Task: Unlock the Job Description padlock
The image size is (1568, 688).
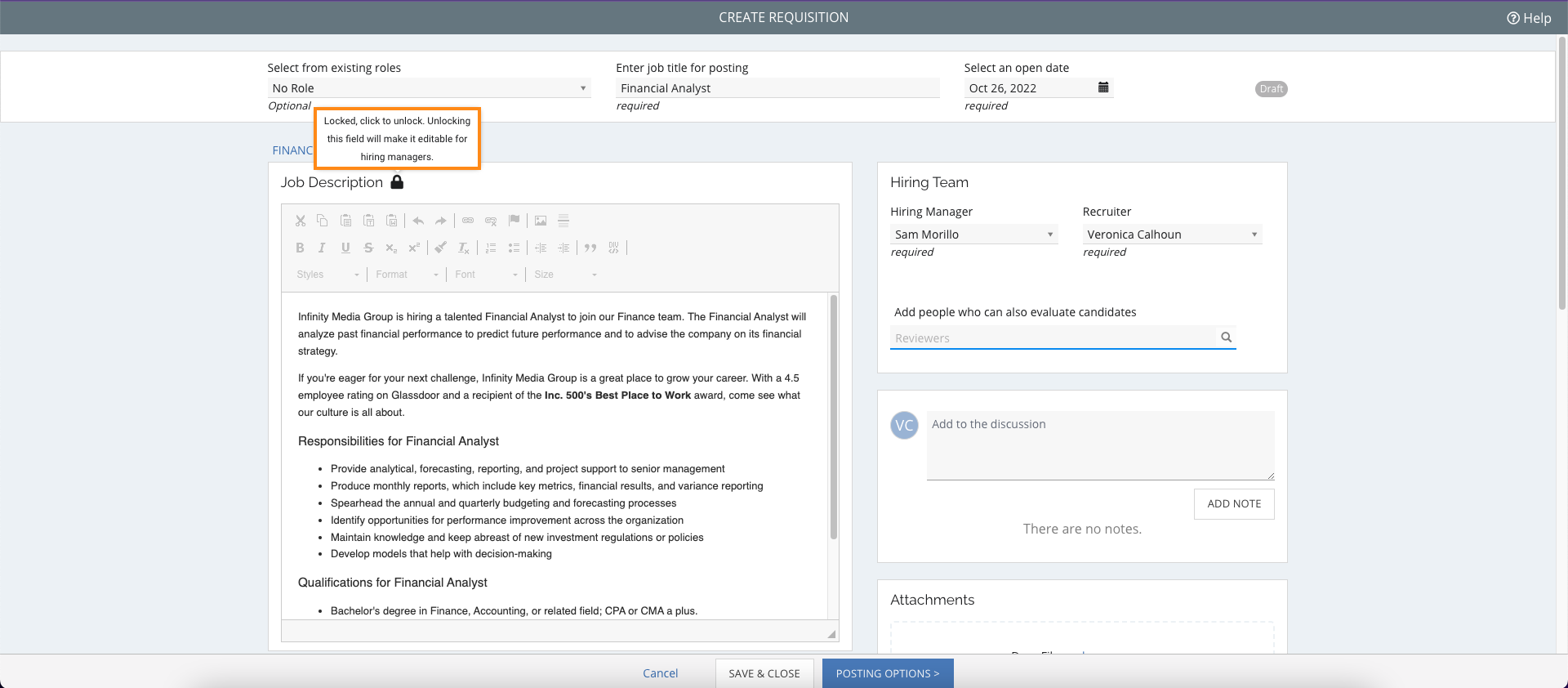Action: [x=397, y=181]
